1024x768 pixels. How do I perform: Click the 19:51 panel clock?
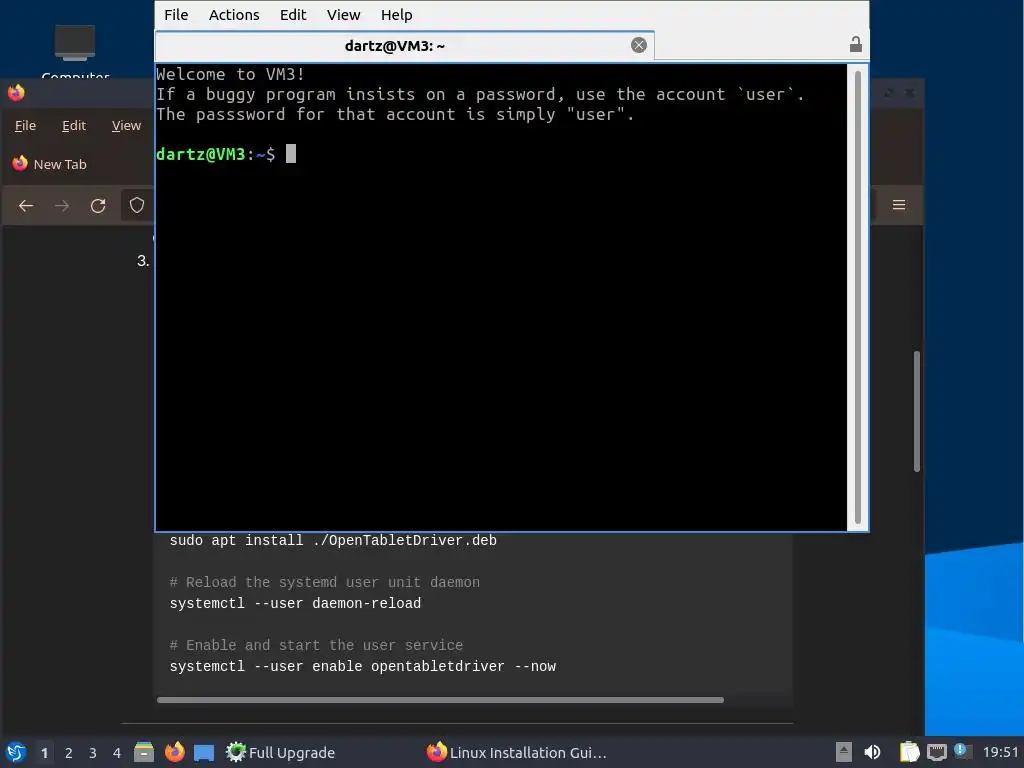1000,752
